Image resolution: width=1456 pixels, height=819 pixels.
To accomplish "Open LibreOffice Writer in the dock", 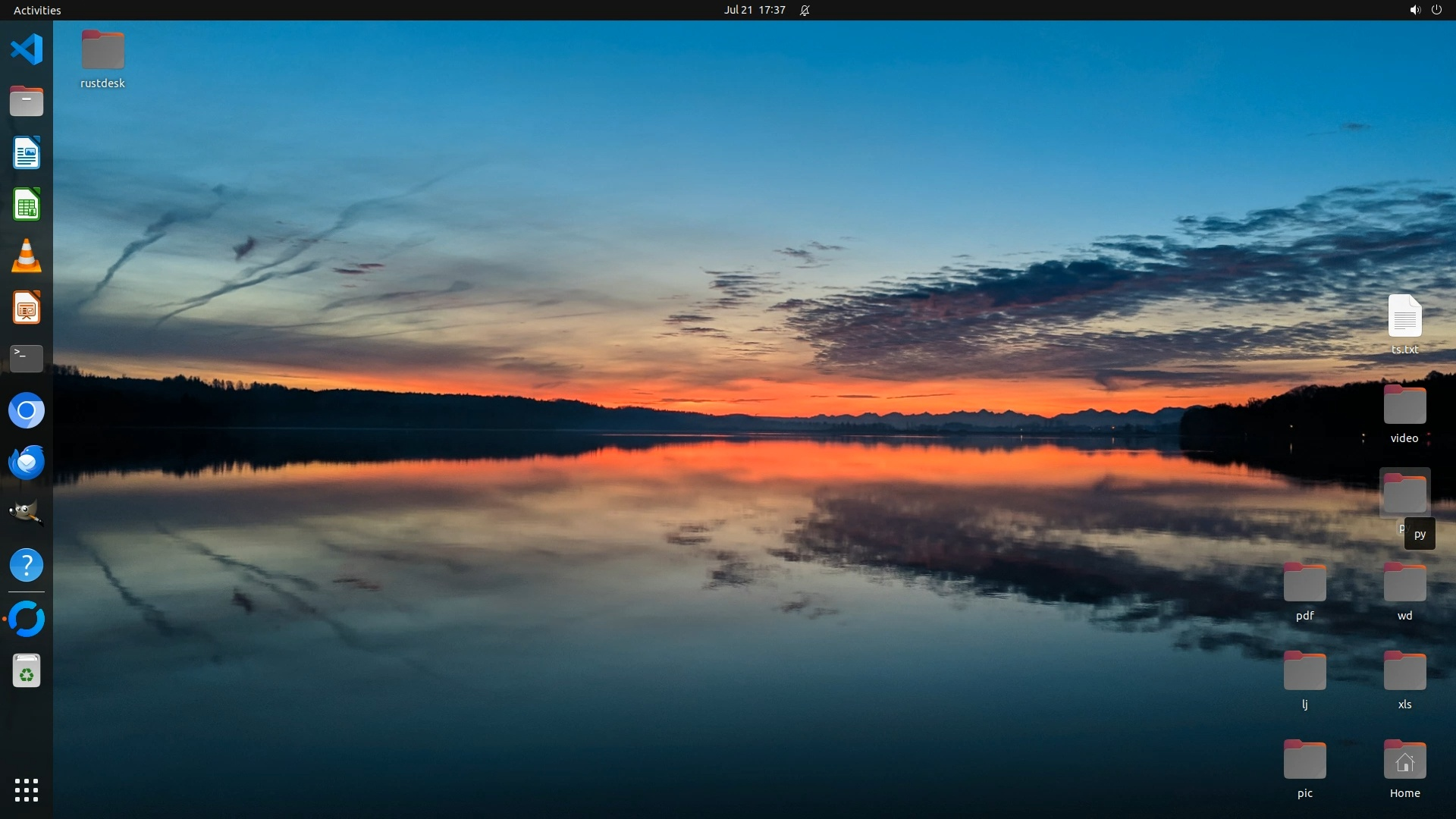I will (x=27, y=153).
